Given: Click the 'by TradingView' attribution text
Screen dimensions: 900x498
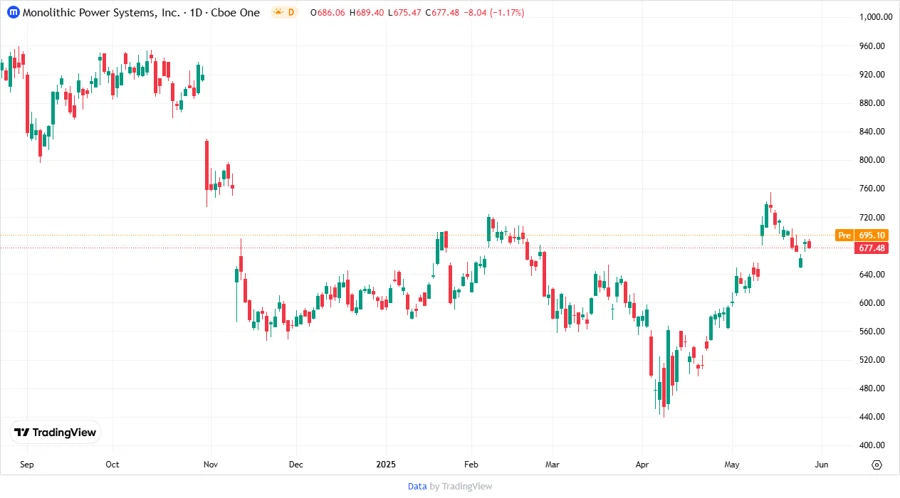Looking at the screenshot, I should [461, 486].
